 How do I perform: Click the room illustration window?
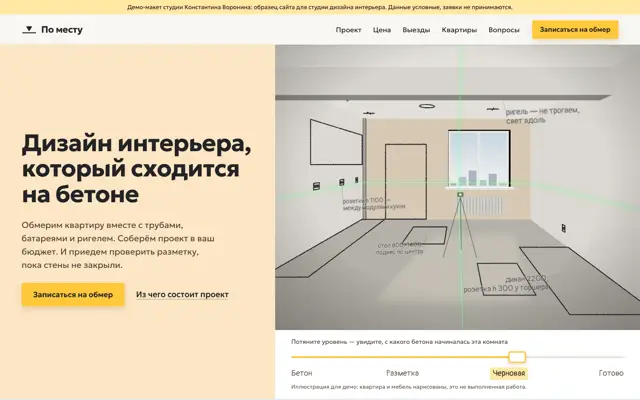pos(479,158)
